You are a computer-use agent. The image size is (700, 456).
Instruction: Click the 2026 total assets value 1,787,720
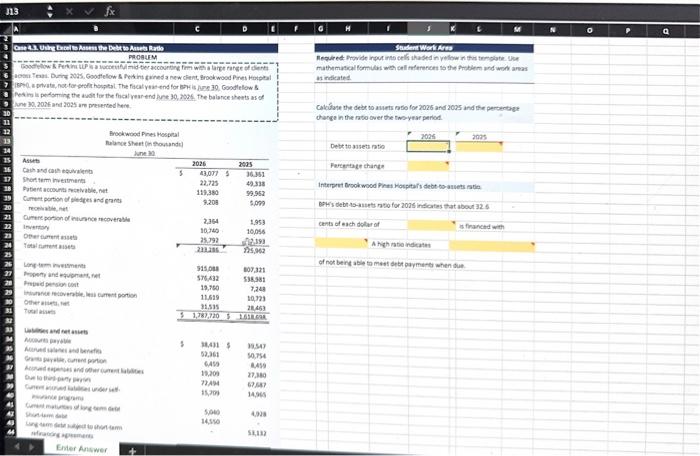205,316
